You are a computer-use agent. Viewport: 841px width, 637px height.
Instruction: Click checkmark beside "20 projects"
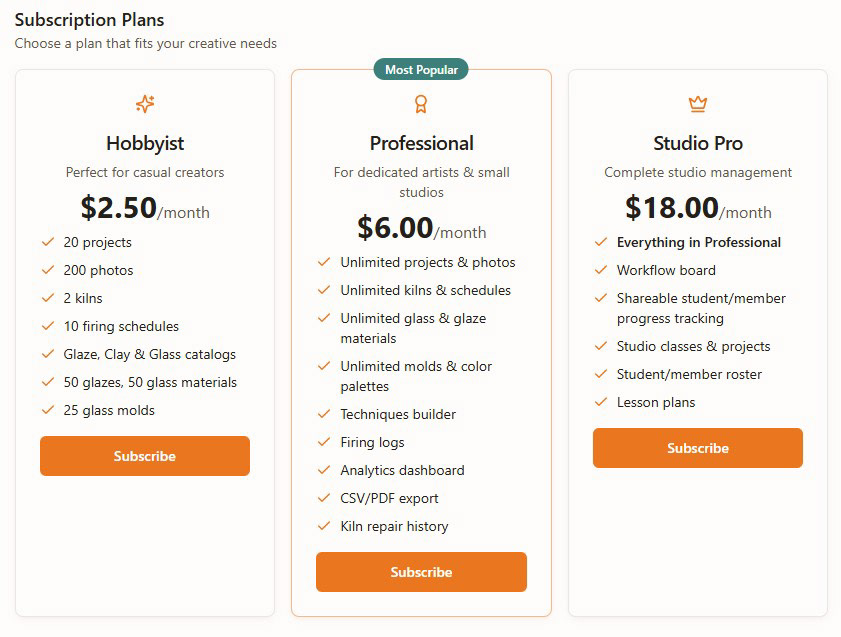48,242
